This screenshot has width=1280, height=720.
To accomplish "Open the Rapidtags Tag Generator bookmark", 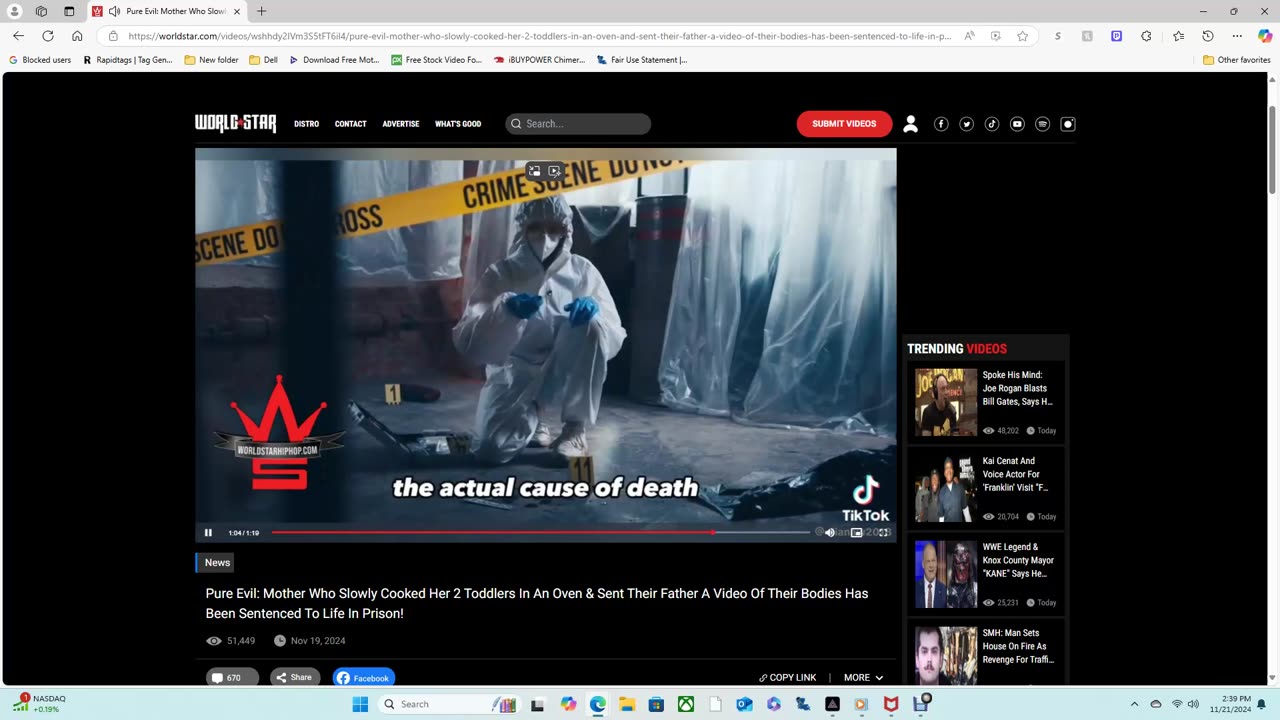I will tap(128, 60).
